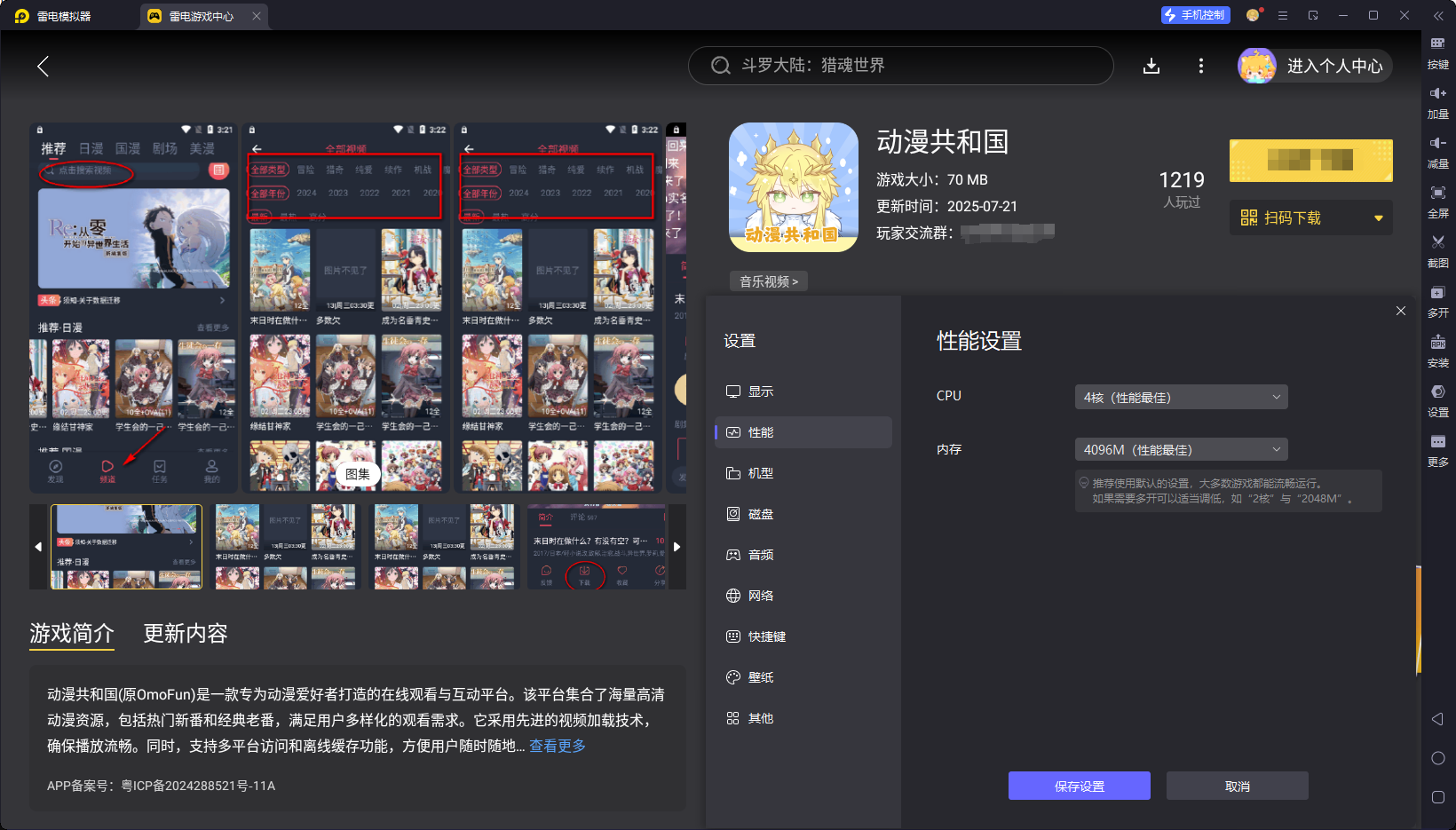The image size is (1456, 830).
Task: Click the 手机控制 button in title bar
Action: coord(1195,15)
